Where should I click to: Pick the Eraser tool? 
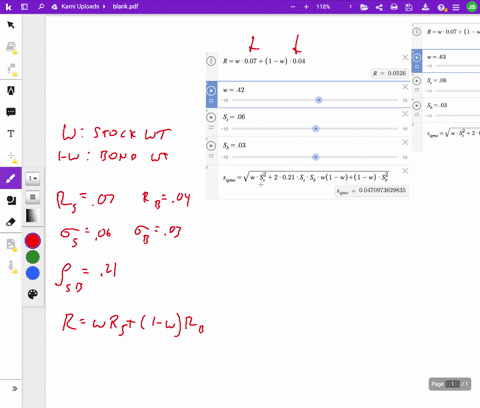click(x=11, y=222)
